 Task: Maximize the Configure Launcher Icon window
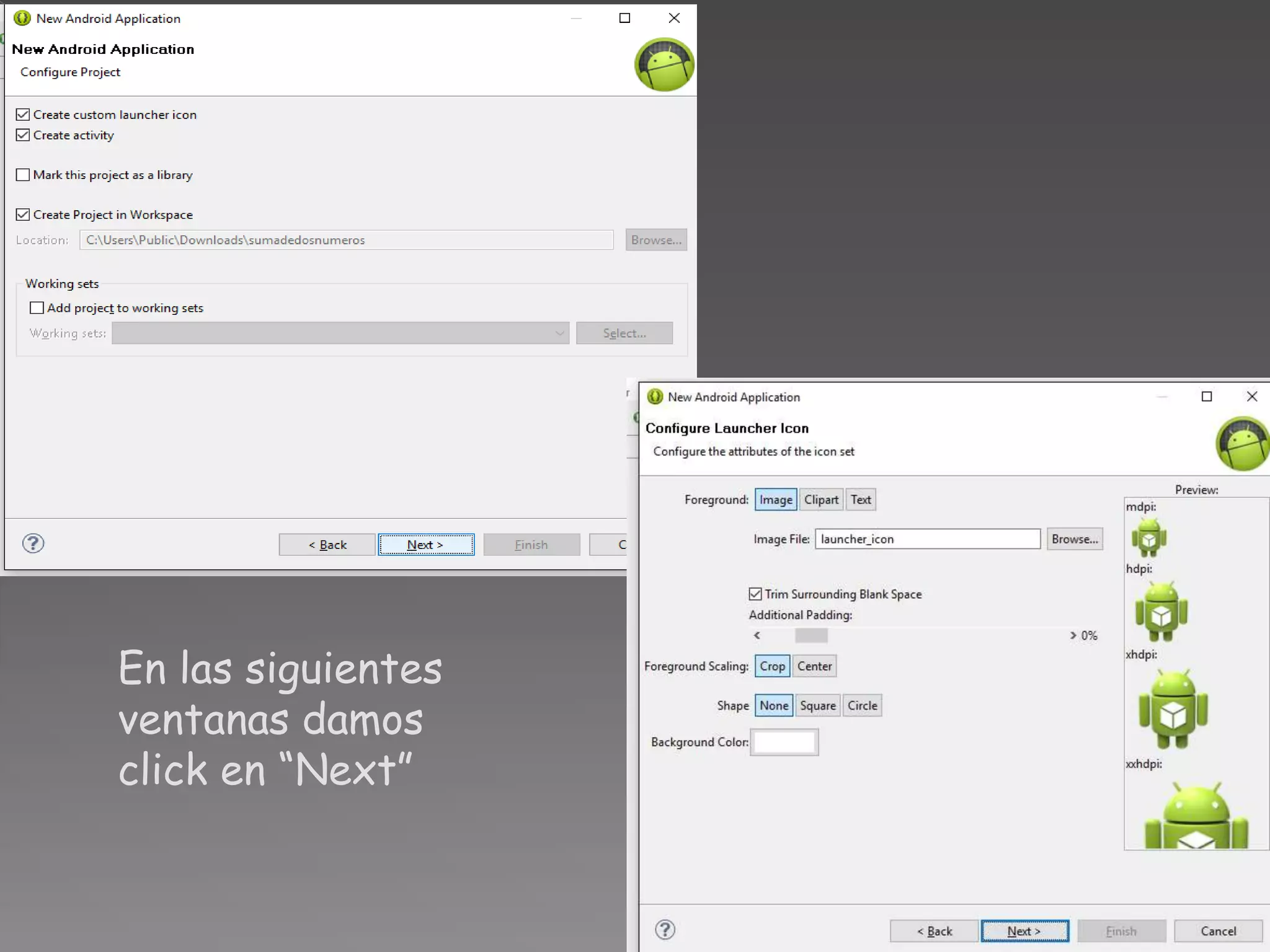[1207, 396]
